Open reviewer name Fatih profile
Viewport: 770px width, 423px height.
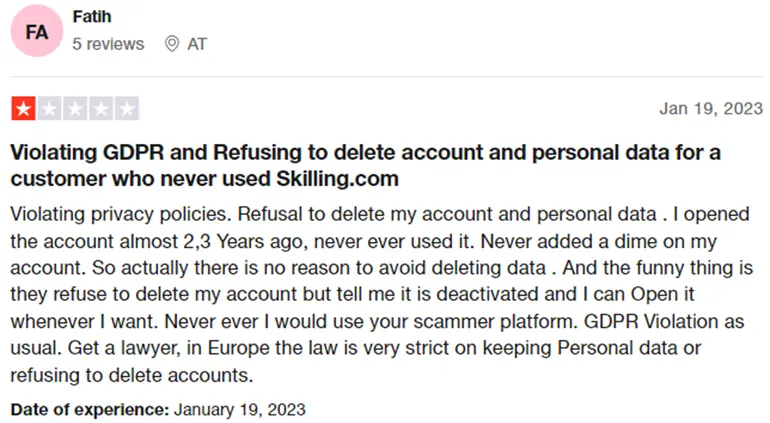(92, 16)
